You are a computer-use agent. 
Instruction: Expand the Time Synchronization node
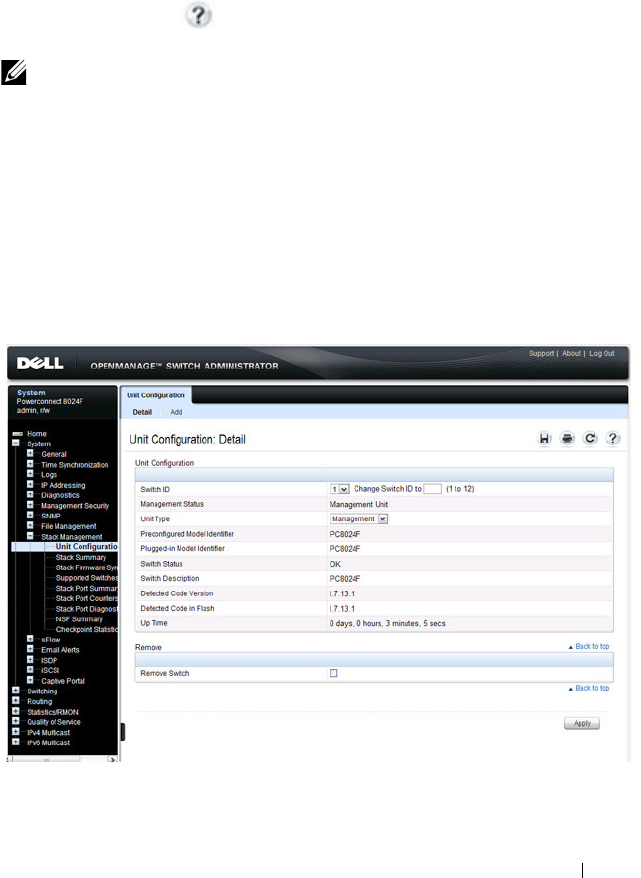click(x=30, y=464)
